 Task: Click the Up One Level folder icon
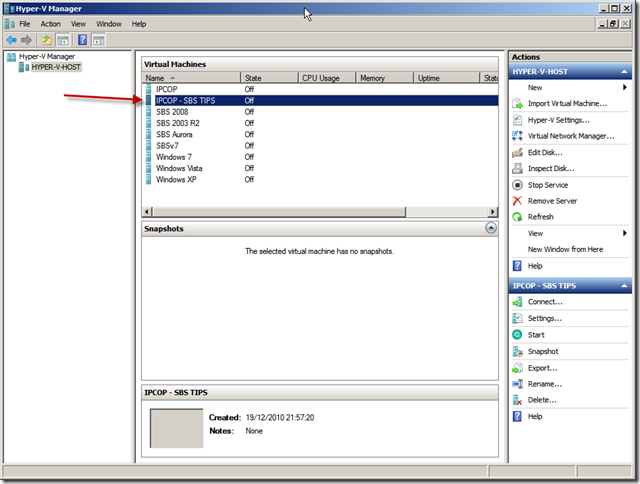(47, 40)
